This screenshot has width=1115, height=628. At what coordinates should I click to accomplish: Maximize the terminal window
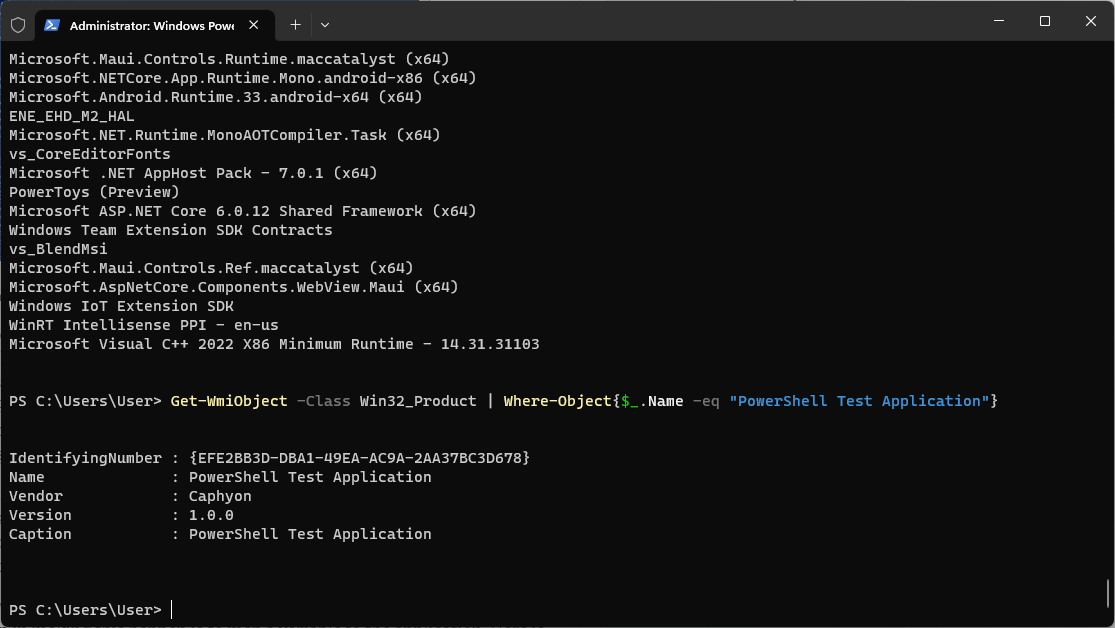[x=1045, y=21]
